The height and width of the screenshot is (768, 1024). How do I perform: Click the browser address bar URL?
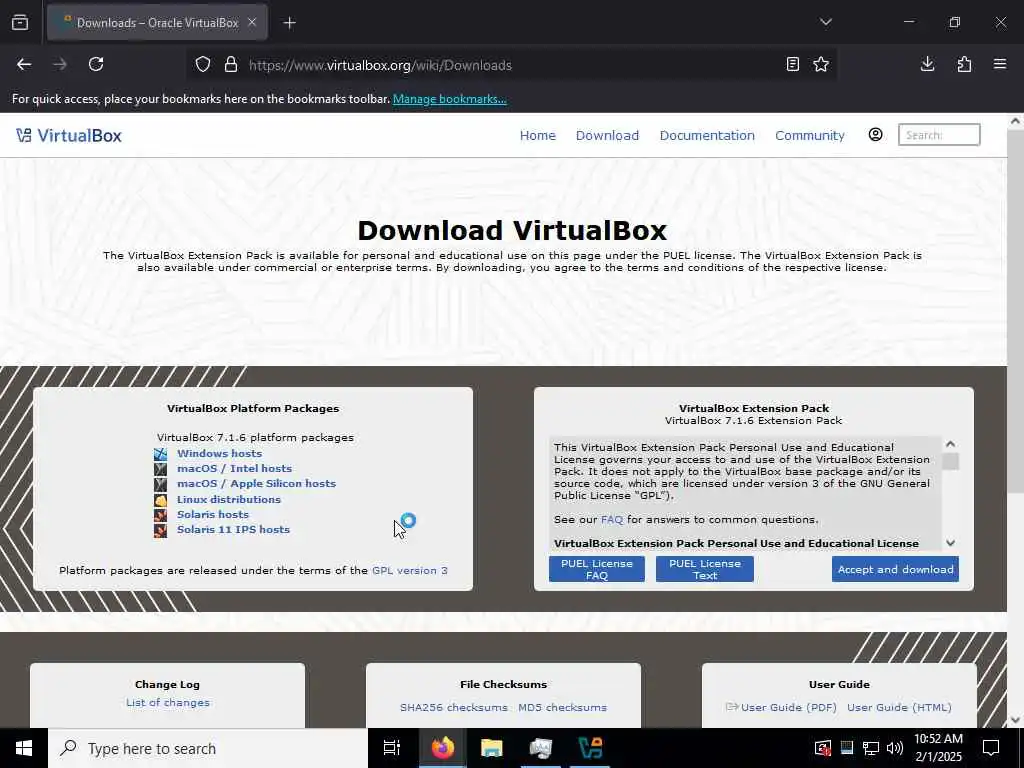(x=380, y=65)
